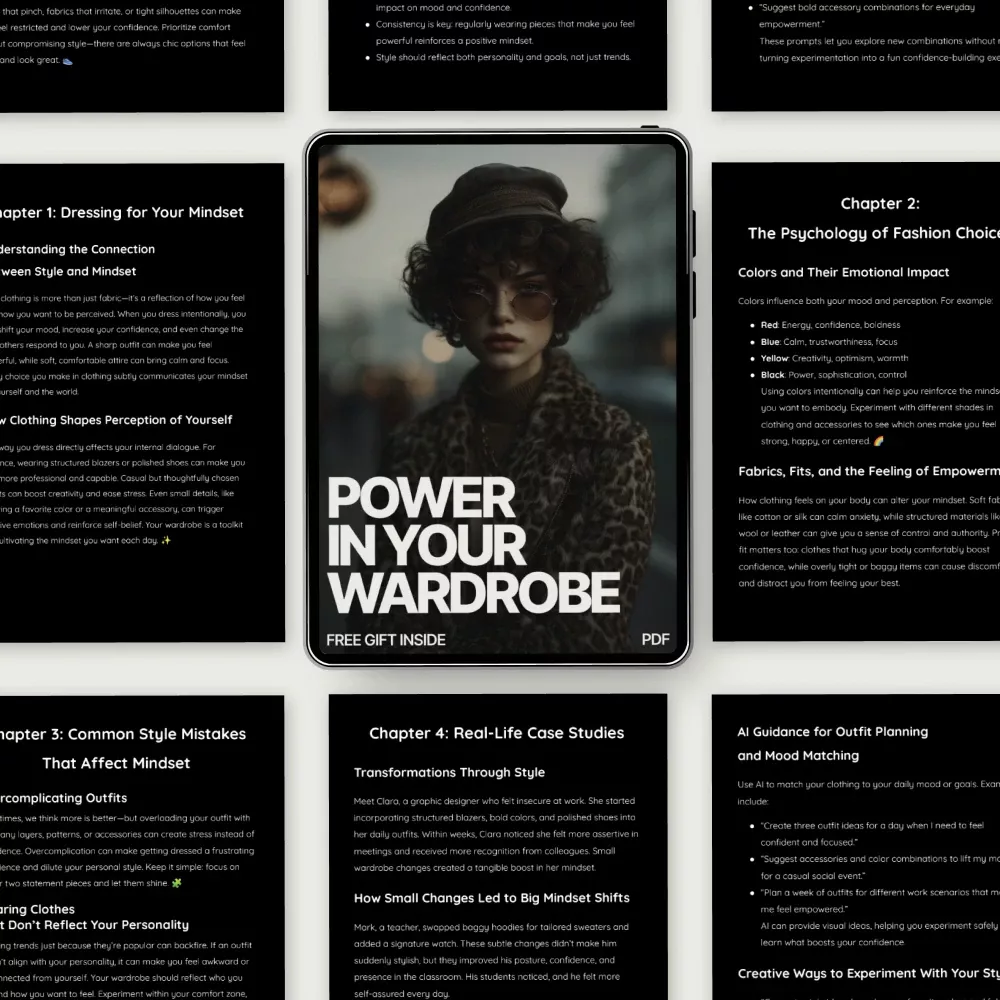Select the Red color bullet item

click(x=830, y=325)
